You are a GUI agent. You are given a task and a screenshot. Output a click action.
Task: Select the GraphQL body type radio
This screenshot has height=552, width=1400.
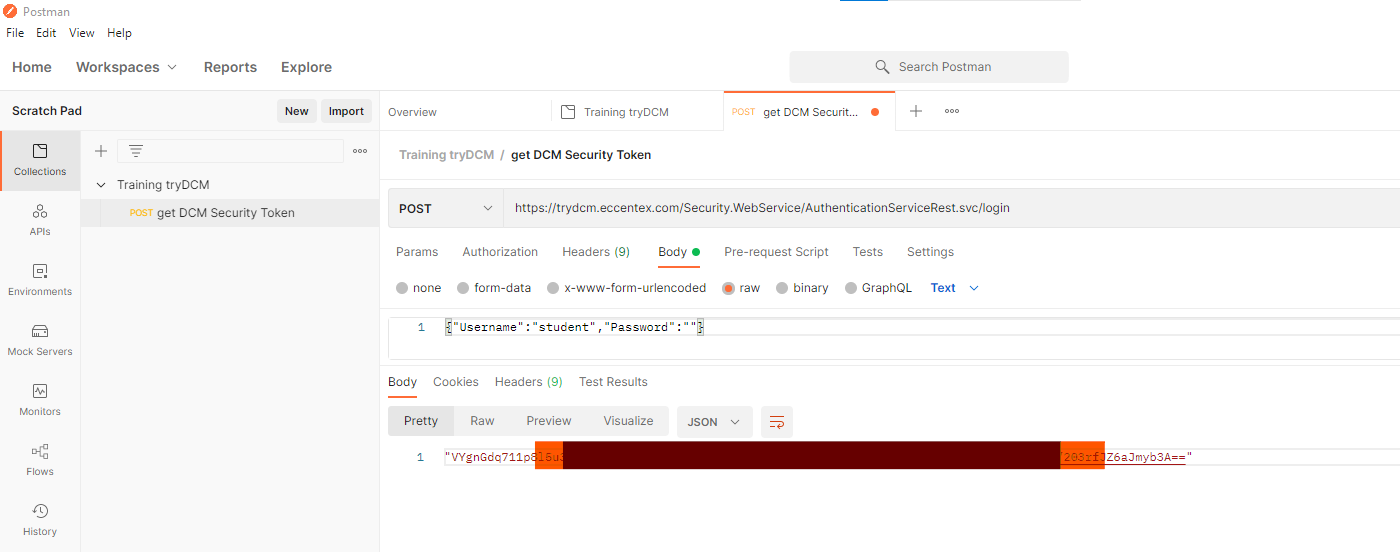point(852,288)
